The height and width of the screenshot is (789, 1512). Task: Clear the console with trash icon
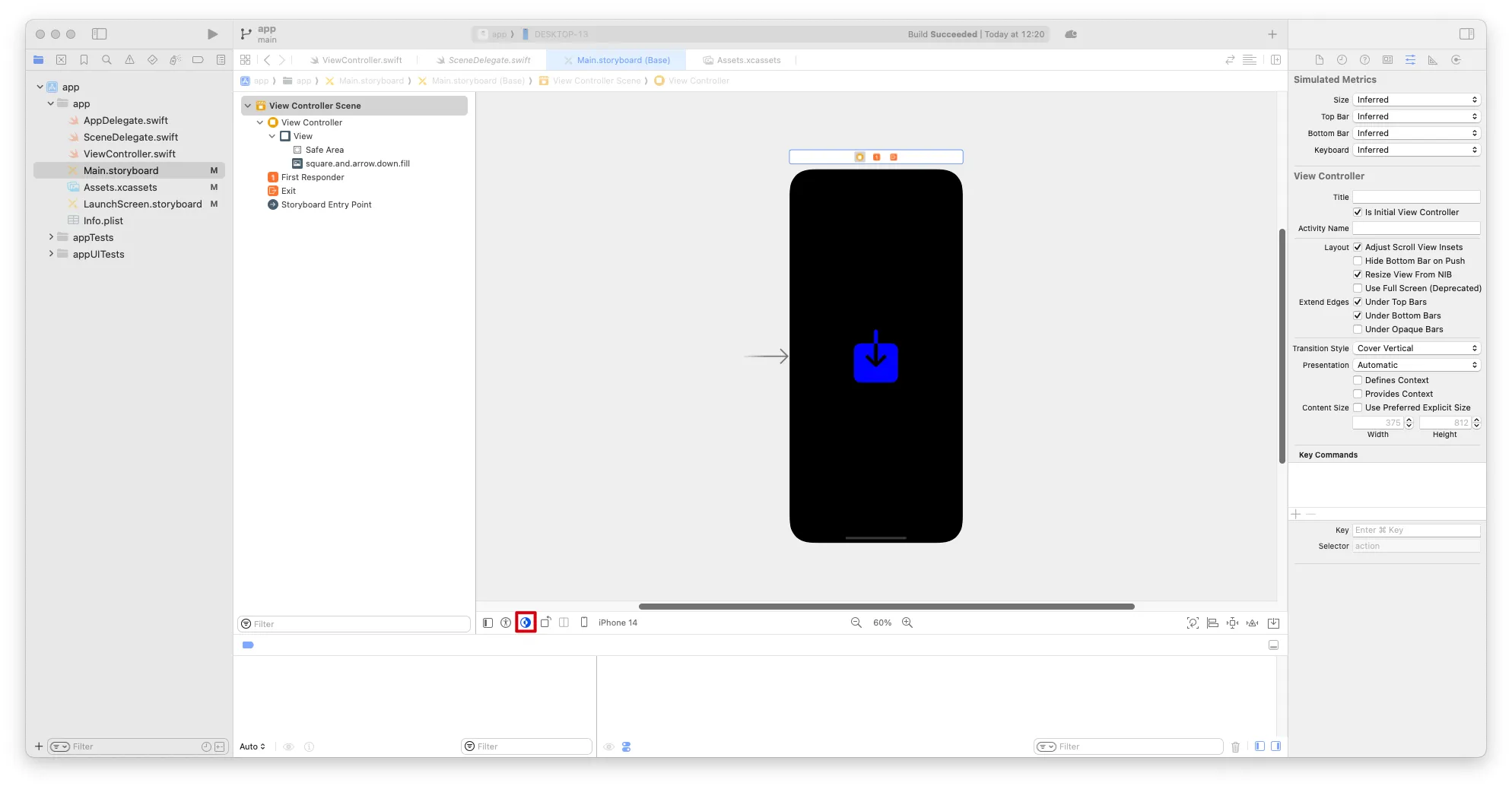click(x=1235, y=747)
